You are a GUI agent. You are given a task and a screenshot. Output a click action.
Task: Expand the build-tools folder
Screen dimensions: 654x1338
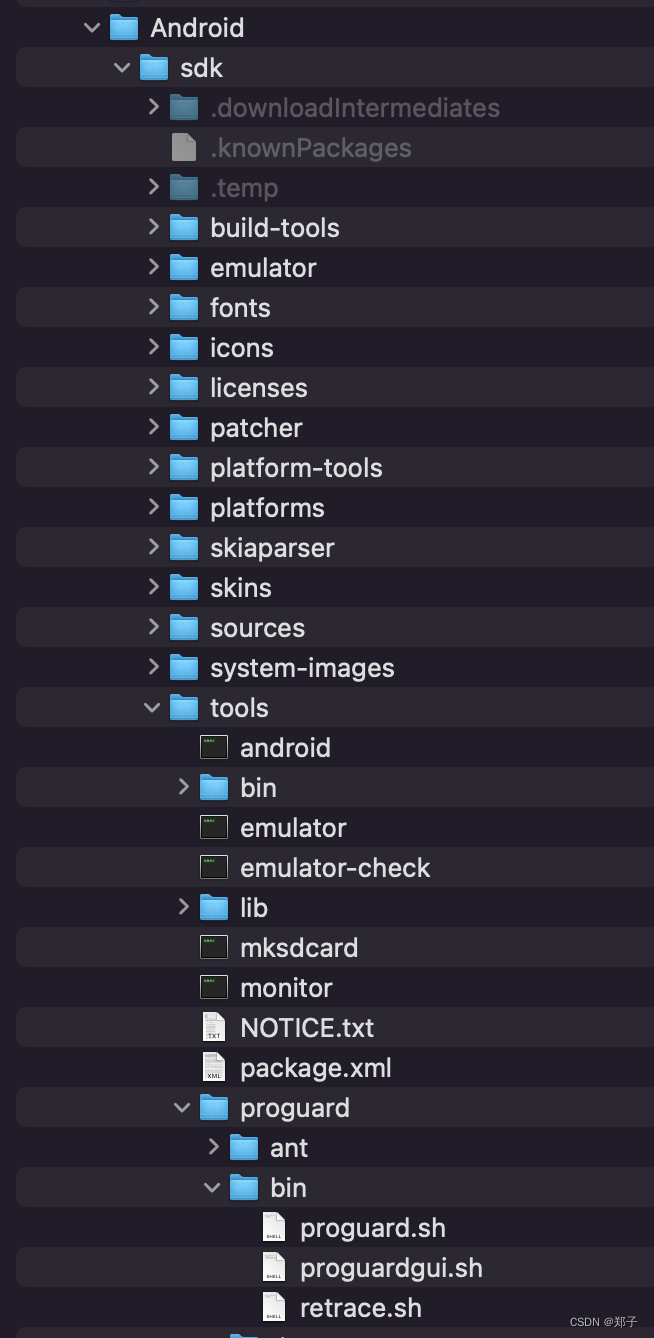(x=152, y=227)
